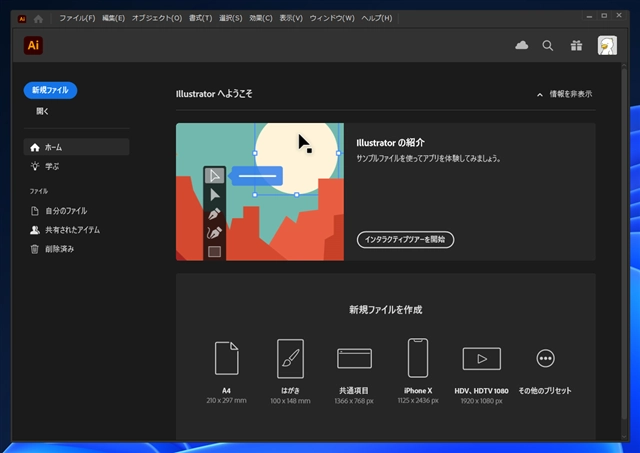Click small Ai app icon in title bar

(x=22, y=19)
